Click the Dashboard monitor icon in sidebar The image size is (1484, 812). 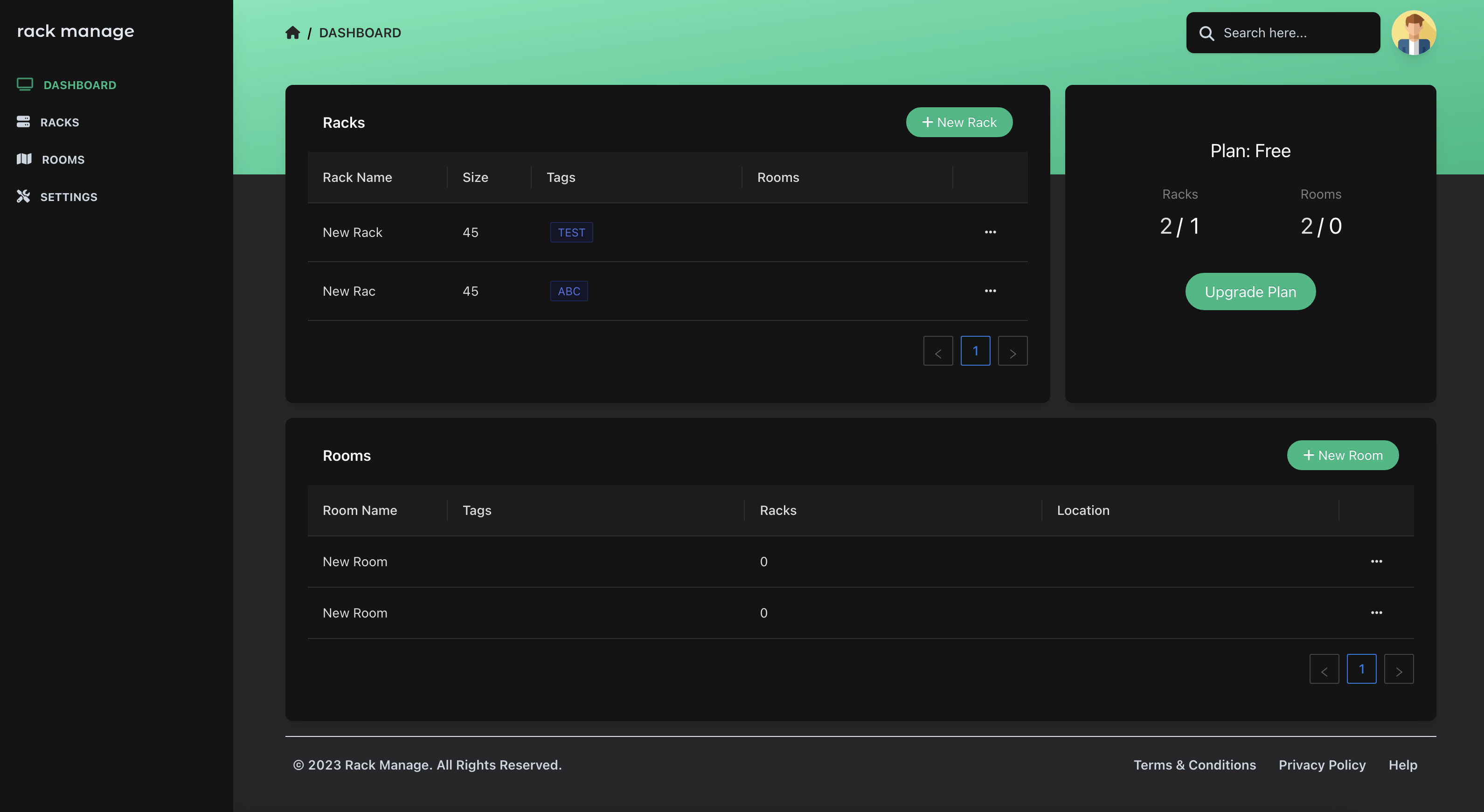click(25, 85)
